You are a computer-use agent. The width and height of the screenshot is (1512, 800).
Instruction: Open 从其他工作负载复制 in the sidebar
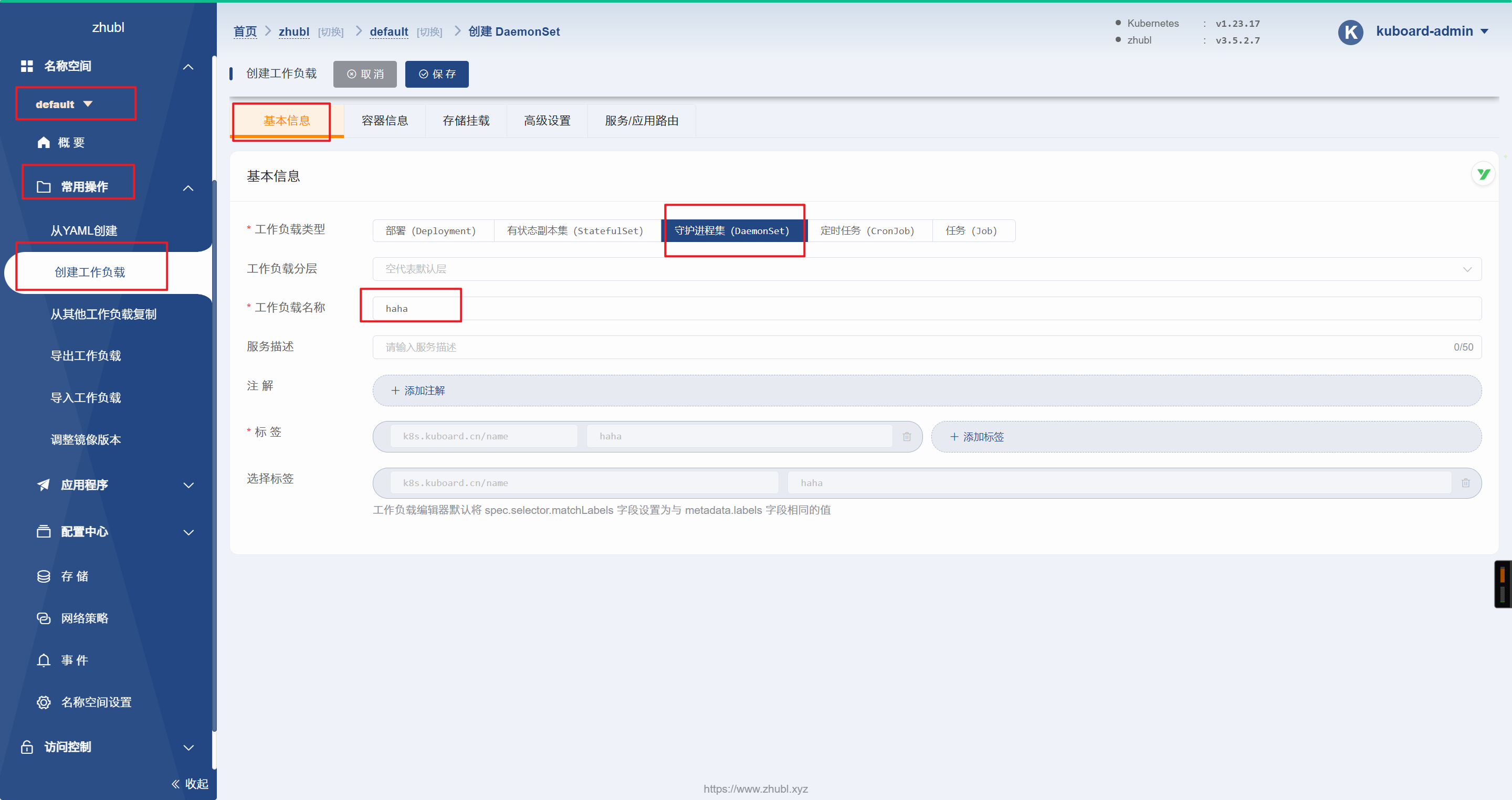pyautogui.click(x=103, y=314)
